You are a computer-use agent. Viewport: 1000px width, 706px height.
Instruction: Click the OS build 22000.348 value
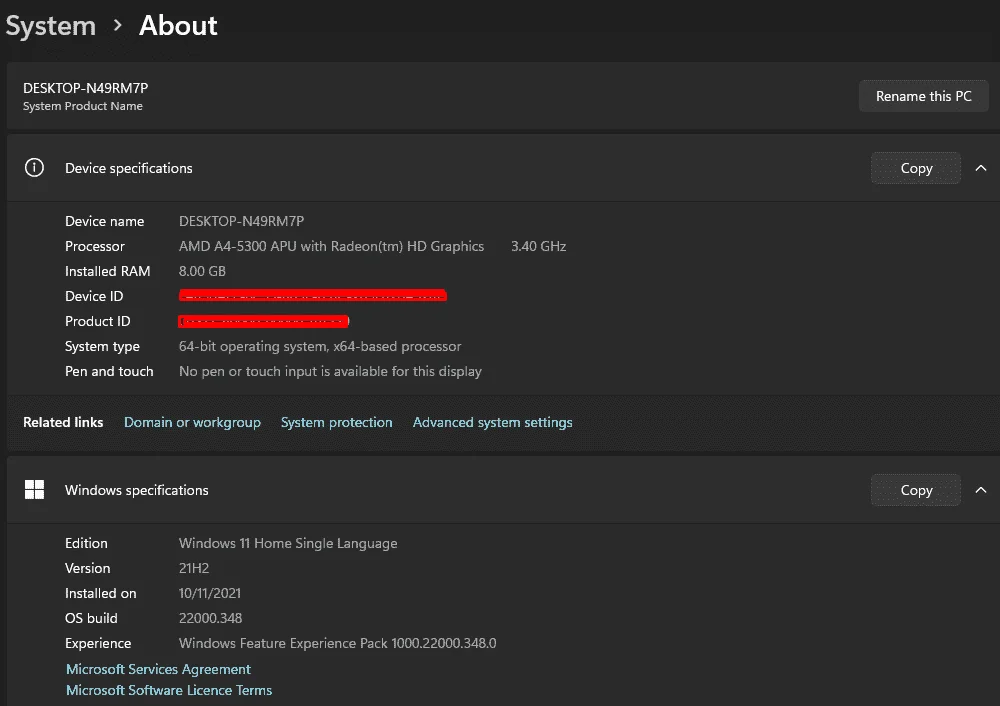point(210,618)
